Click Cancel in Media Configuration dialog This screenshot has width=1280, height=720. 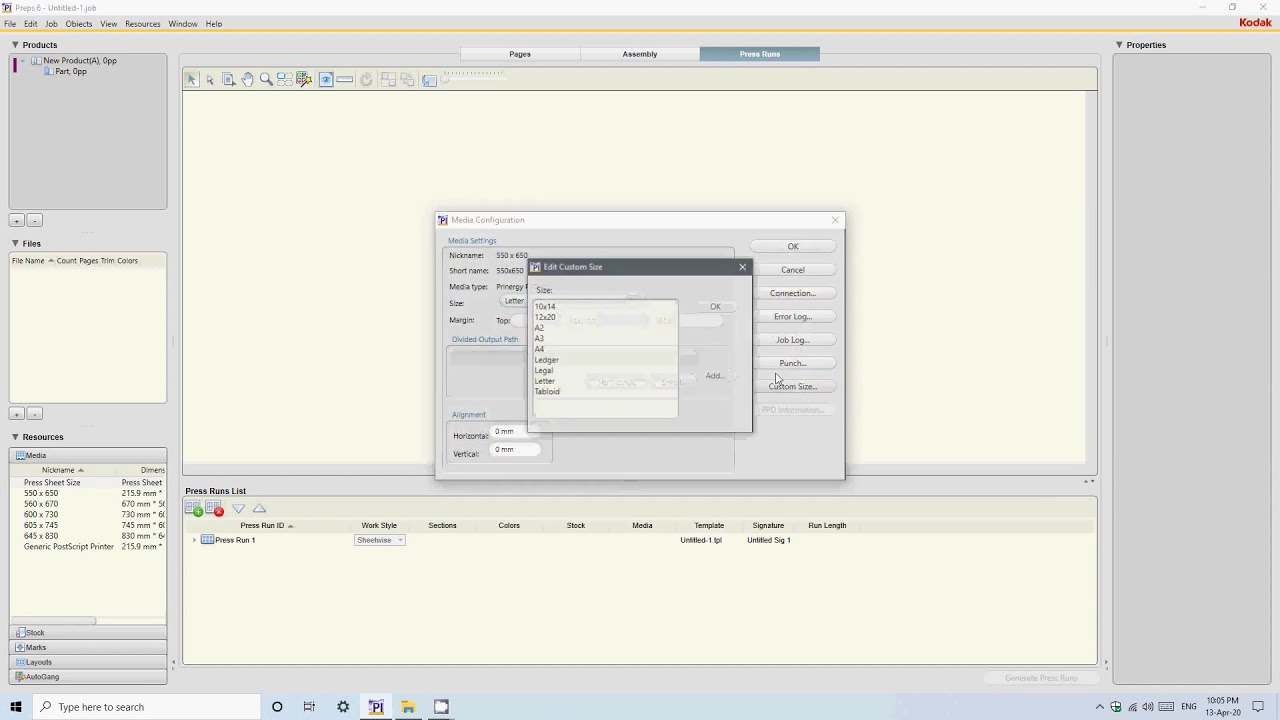(x=793, y=270)
